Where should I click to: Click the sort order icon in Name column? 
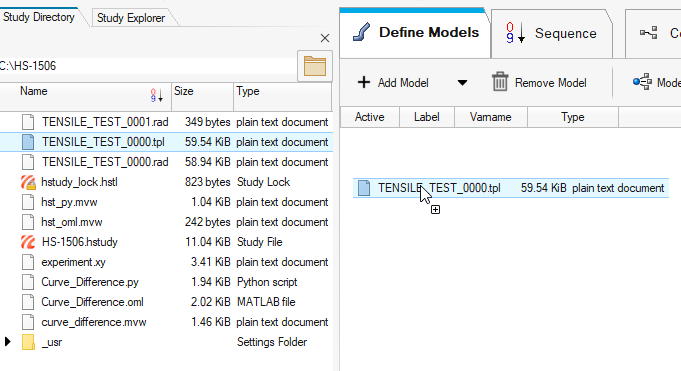[157, 95]
